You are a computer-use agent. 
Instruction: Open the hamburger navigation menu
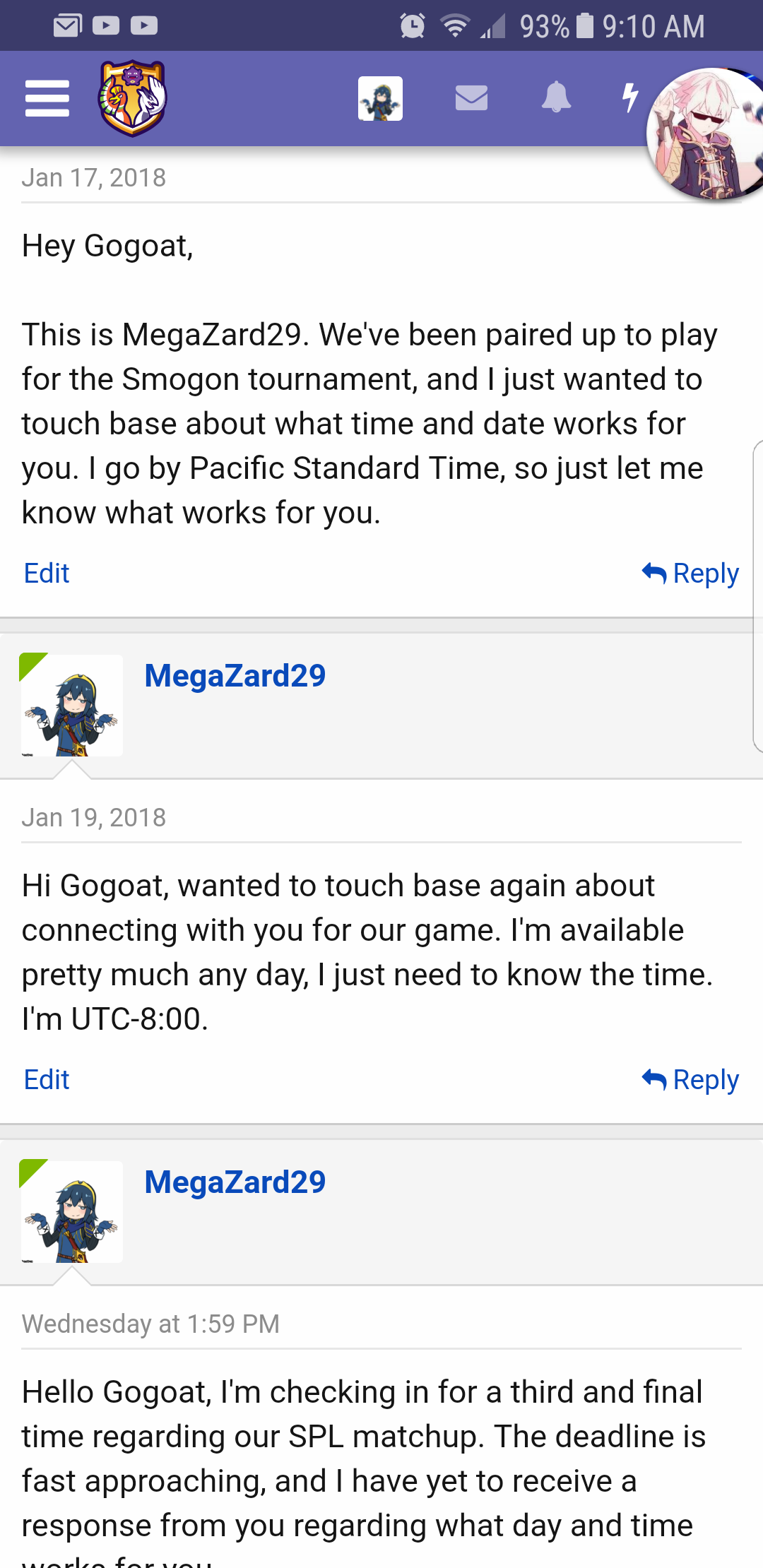[47, 98]
